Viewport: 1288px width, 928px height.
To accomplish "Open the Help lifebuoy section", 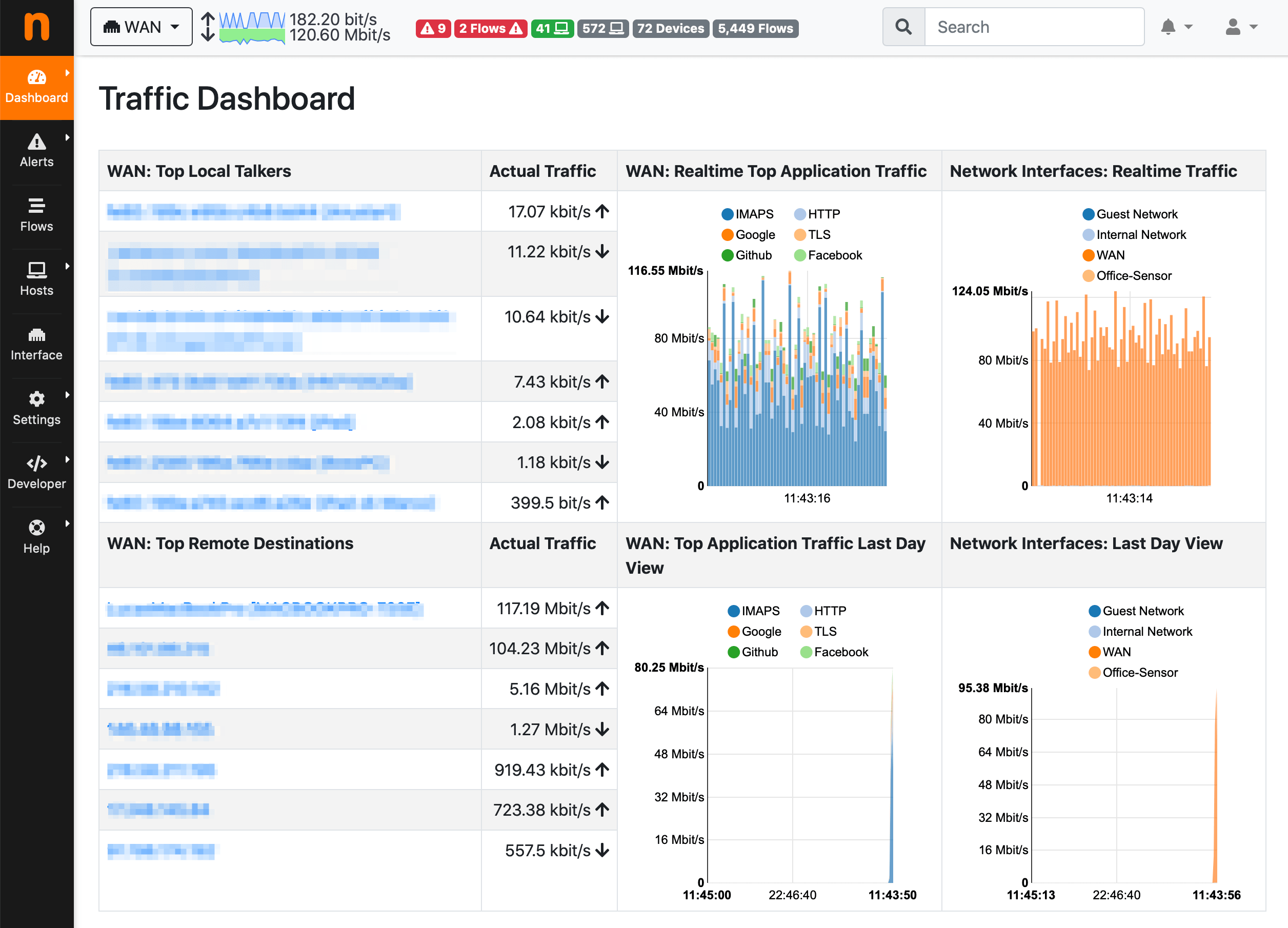I will 36,537.
